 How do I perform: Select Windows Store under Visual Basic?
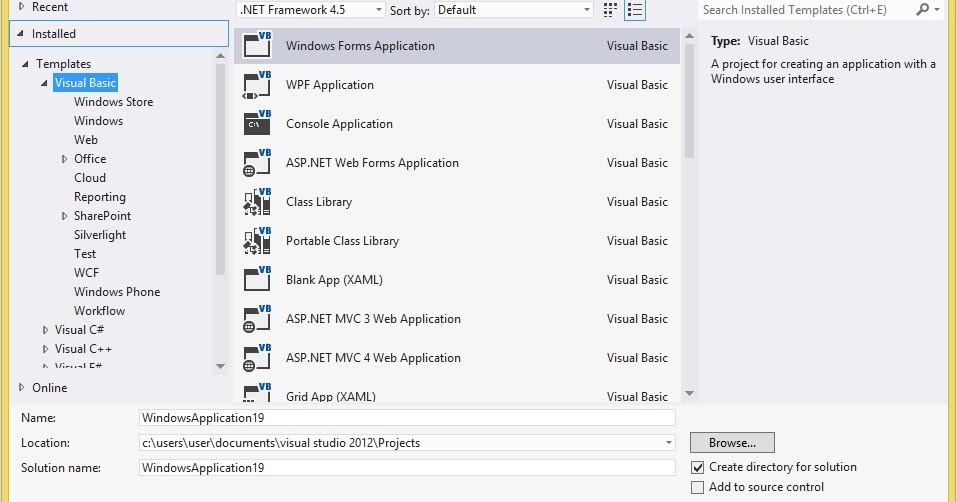coord(114,102)
